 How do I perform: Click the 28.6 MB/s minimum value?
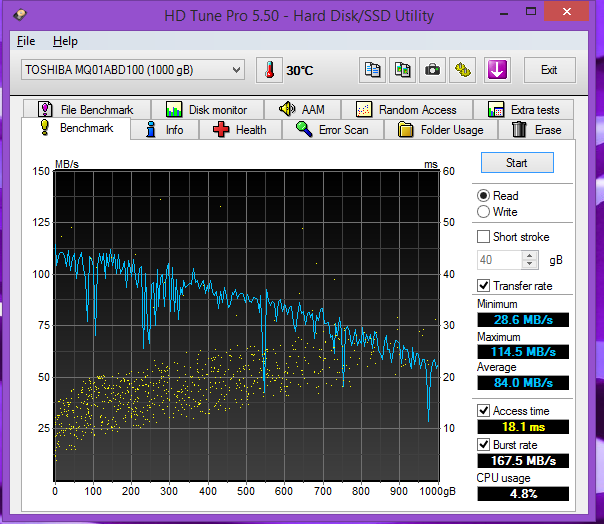pyautogui.click(x=523, y=320)
